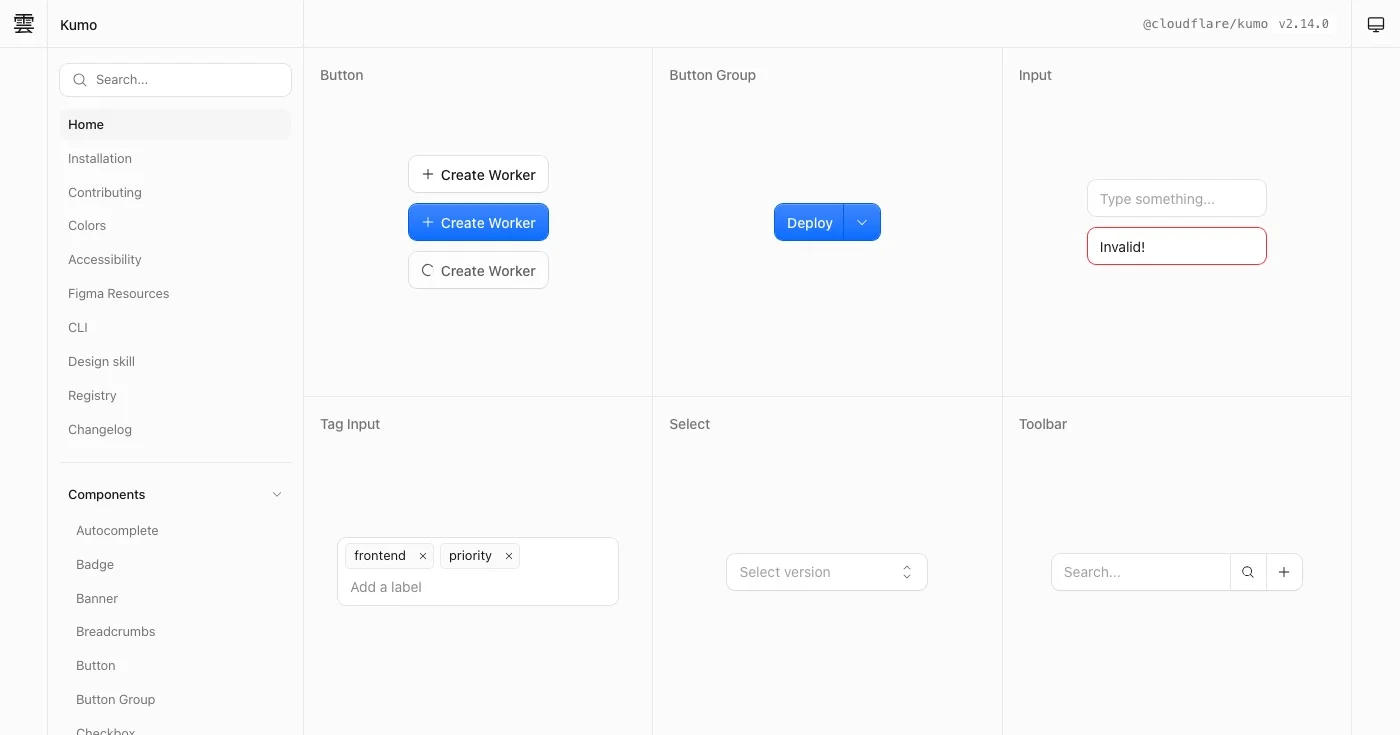Image resolution: width=1400 pixels, height=735 pixels.
Task: Click the Tag Input card heading
Action: pos(350,424)
